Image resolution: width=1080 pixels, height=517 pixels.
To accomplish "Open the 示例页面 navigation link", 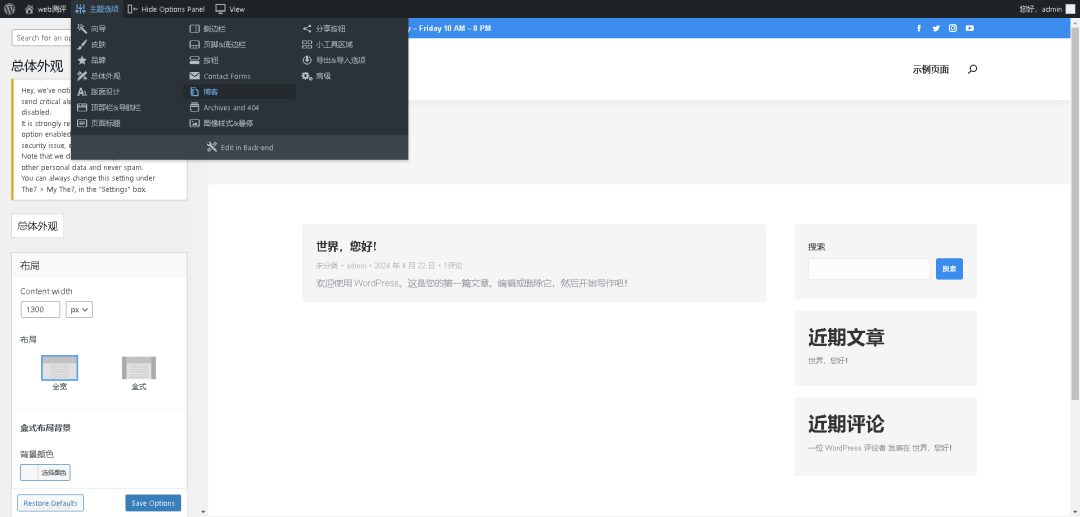I will [x=931, y=70].
